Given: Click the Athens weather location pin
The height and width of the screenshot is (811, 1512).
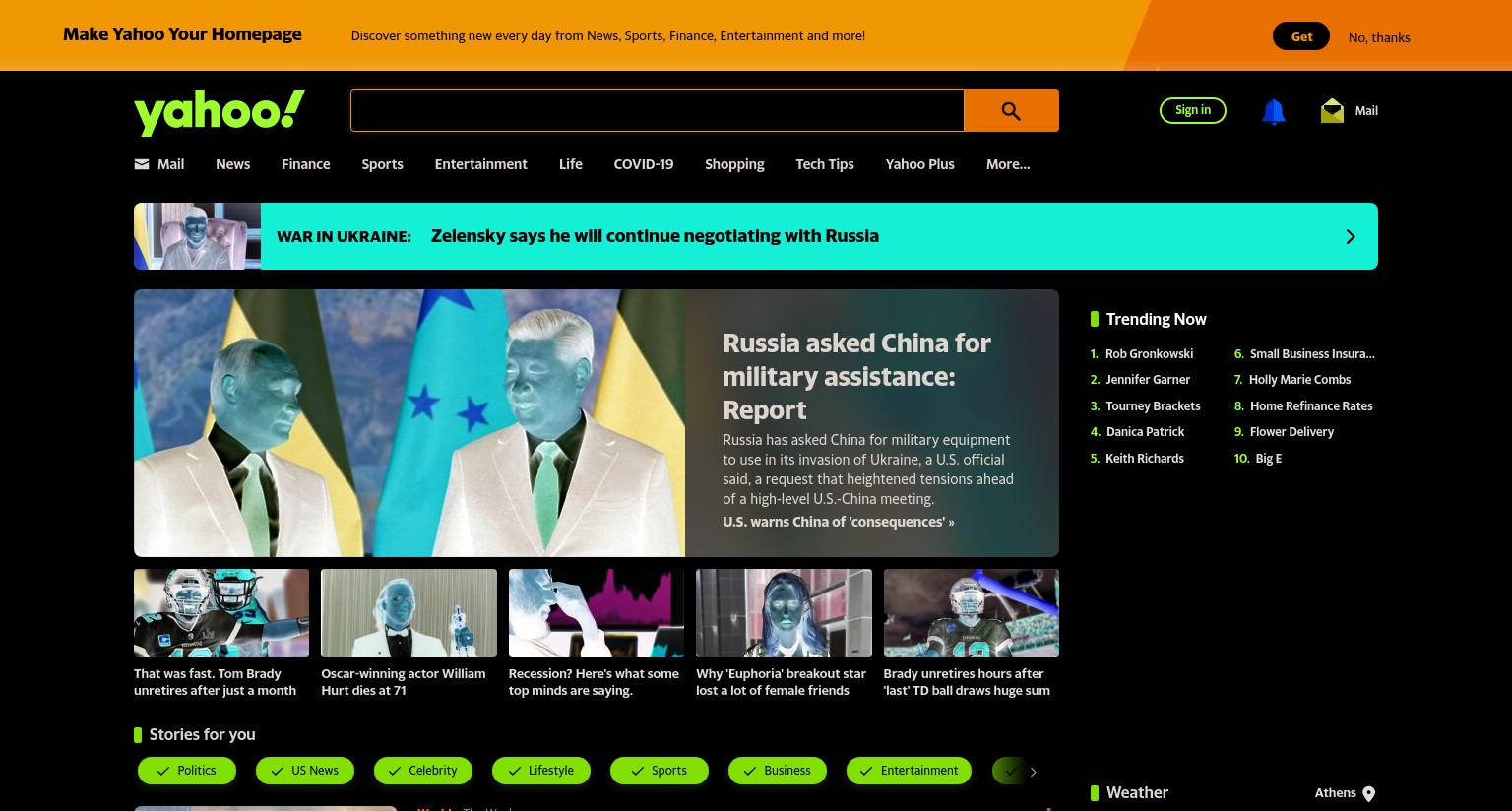Looking at the screenshot, I should tap(1368, 794).
